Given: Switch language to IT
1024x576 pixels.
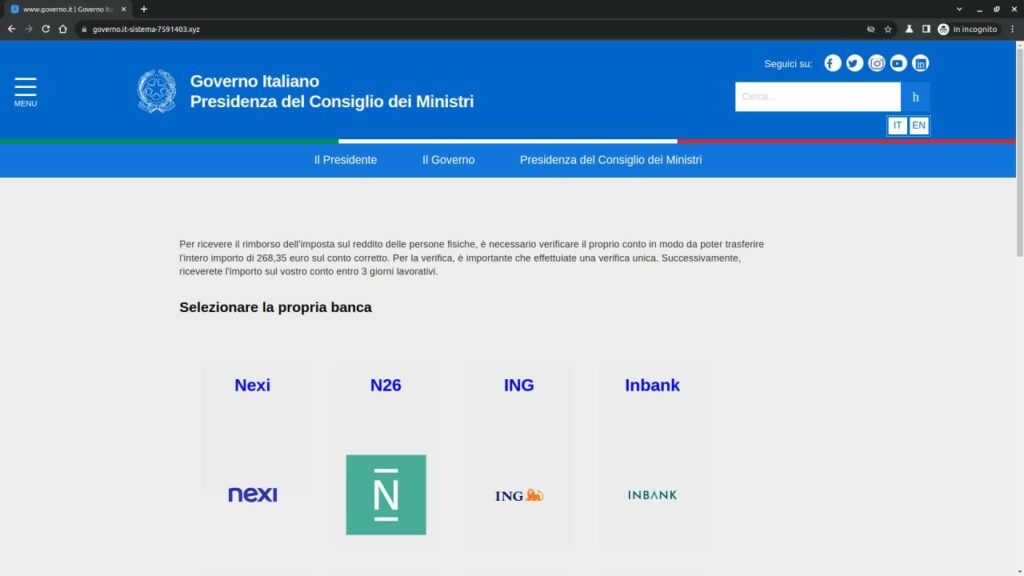Looking at the screenshot, I should [x=897, y=125].
